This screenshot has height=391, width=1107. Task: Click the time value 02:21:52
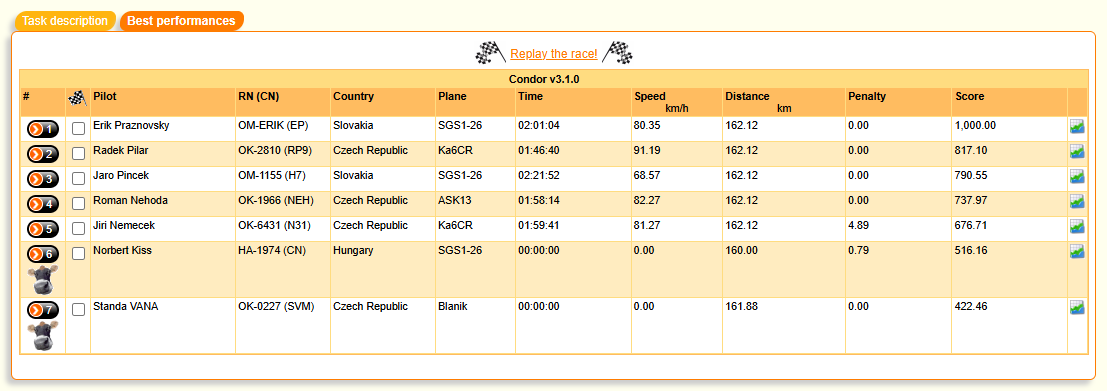point(539,175)
